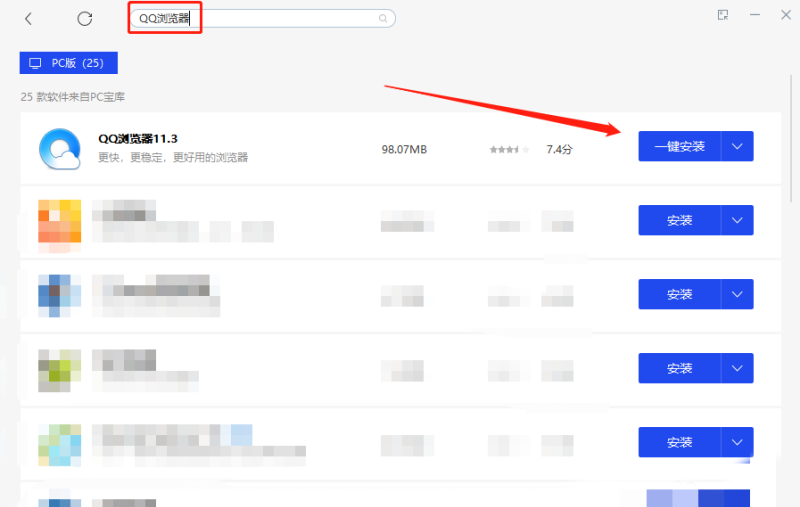Viewport: 800px width, 507px height.
Task: Click the 7.4分 star rating
Action: click(510, 149)
